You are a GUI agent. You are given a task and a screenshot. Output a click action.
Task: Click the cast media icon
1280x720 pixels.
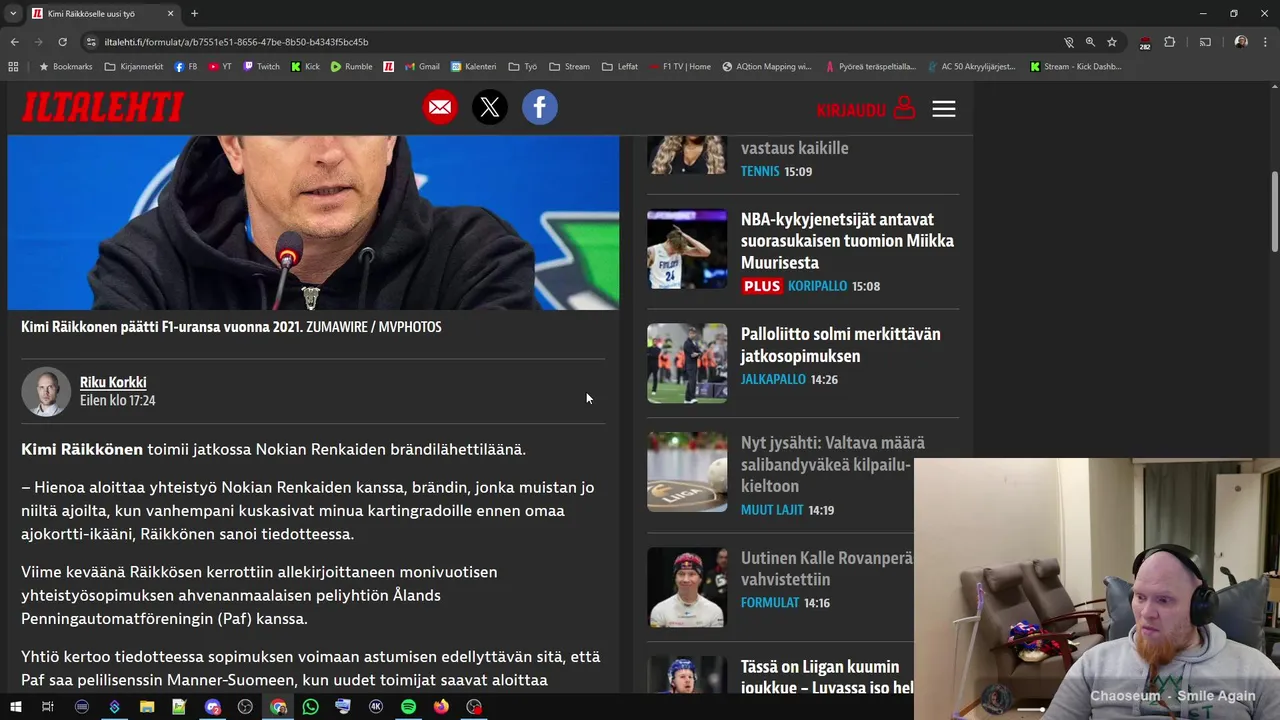(x=1205, y=42)
